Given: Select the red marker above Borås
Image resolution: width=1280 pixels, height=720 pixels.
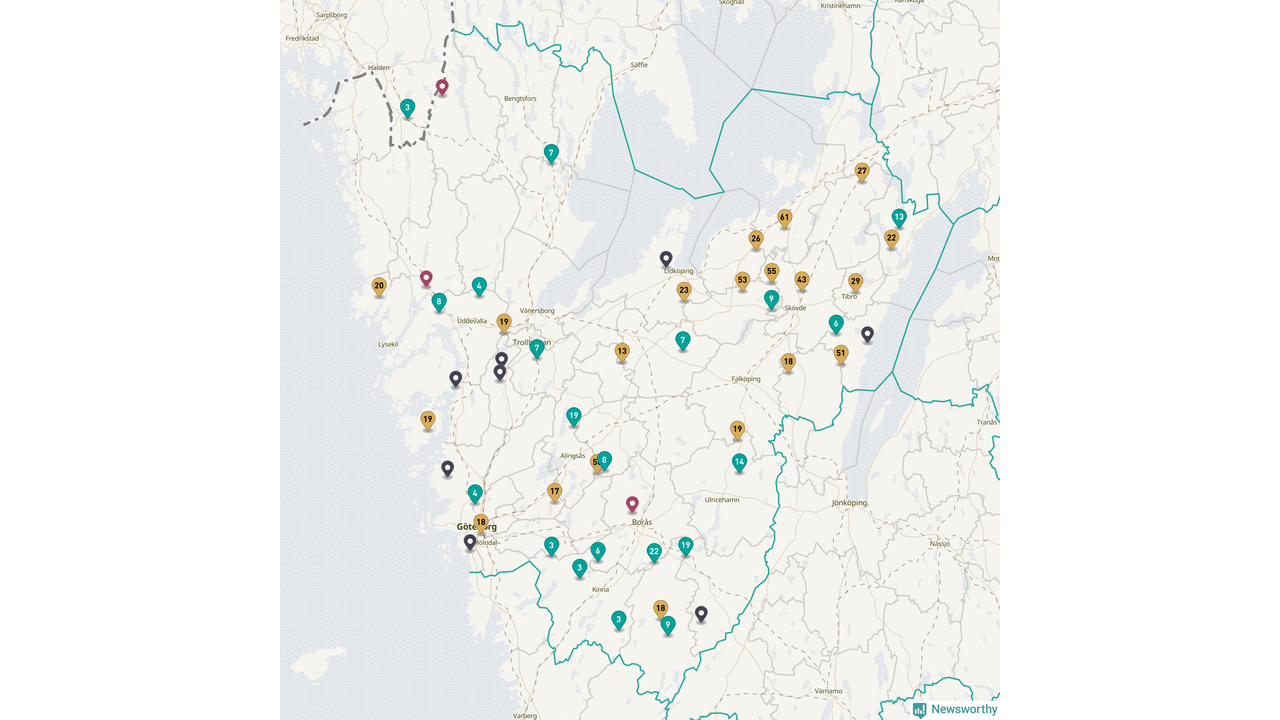Looking at the screenshot, I should coord(632,504).
